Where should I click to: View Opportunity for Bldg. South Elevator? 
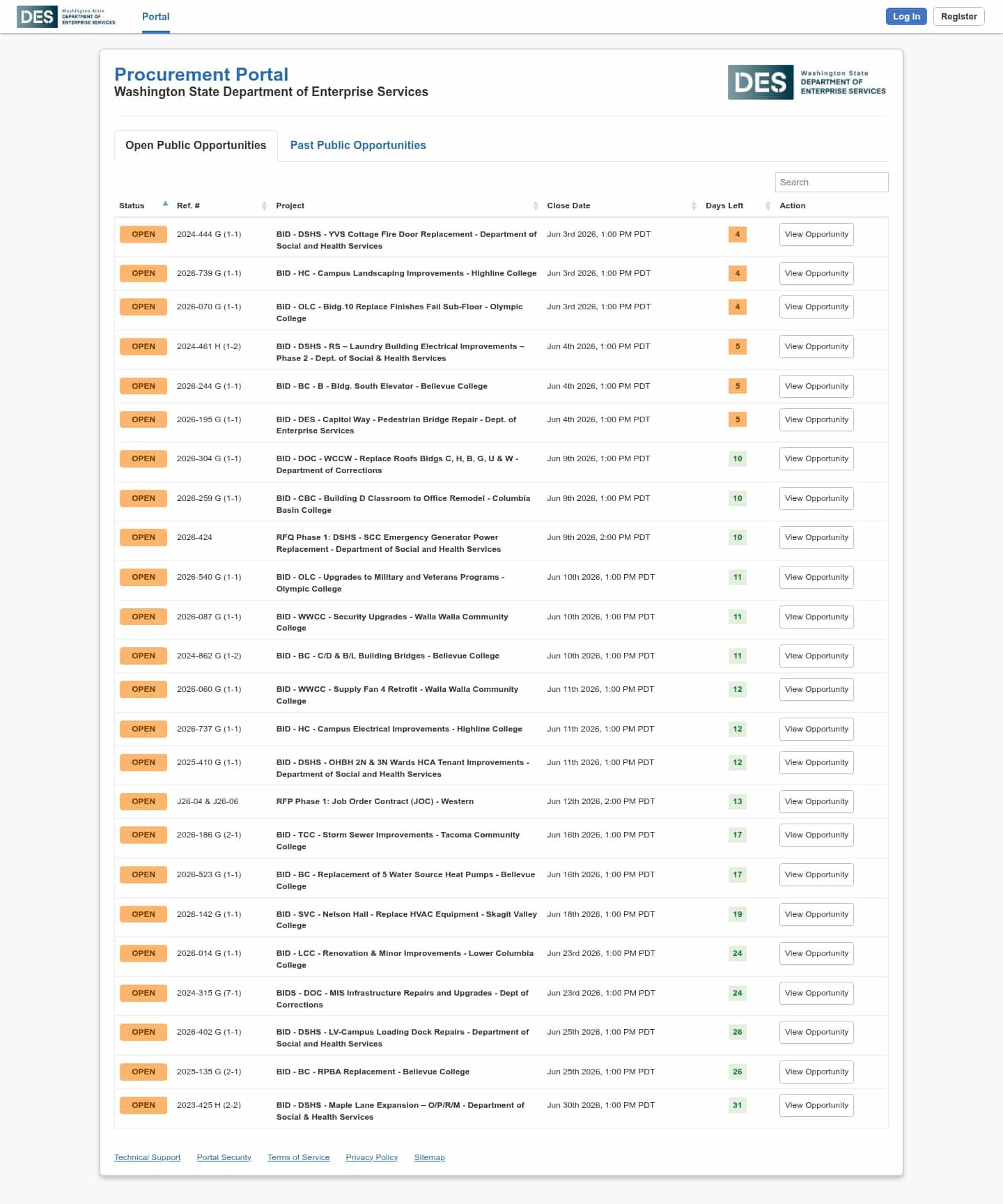[x=816, y=386]
